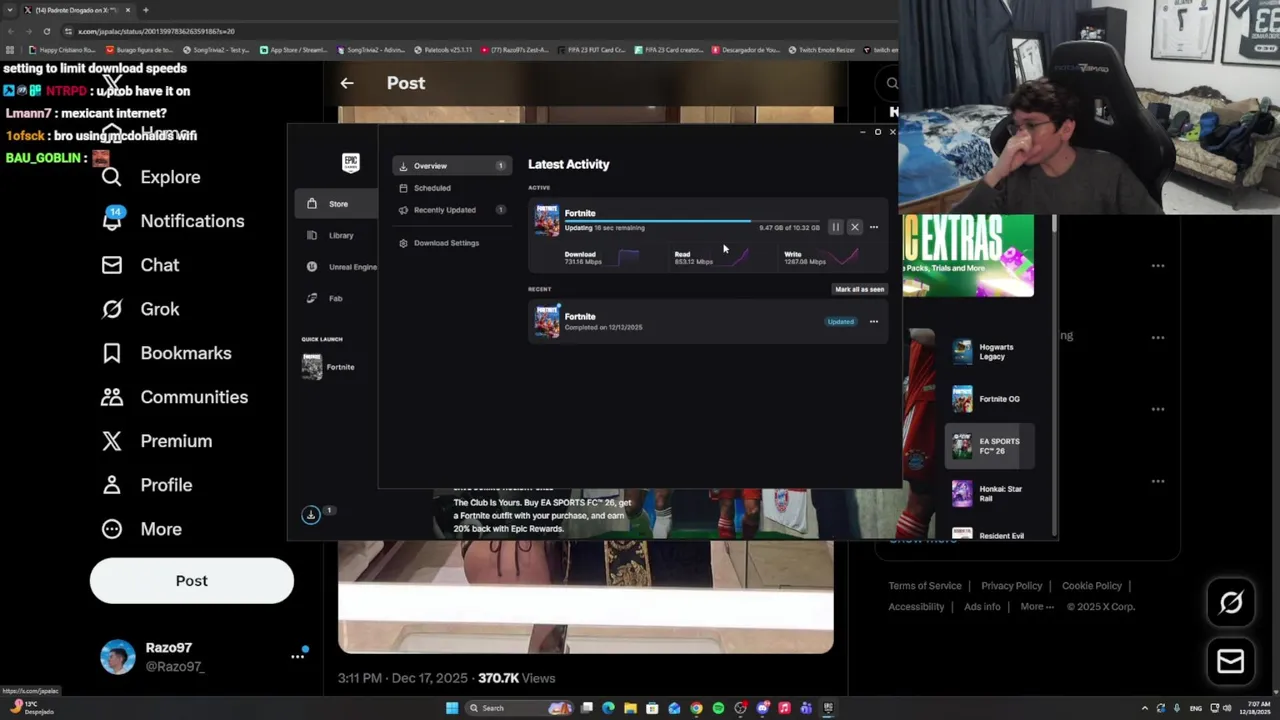This screenshot has height=720, width=1280.
Task: Open Notifications in X sidebar
Action: click(173, 221)
